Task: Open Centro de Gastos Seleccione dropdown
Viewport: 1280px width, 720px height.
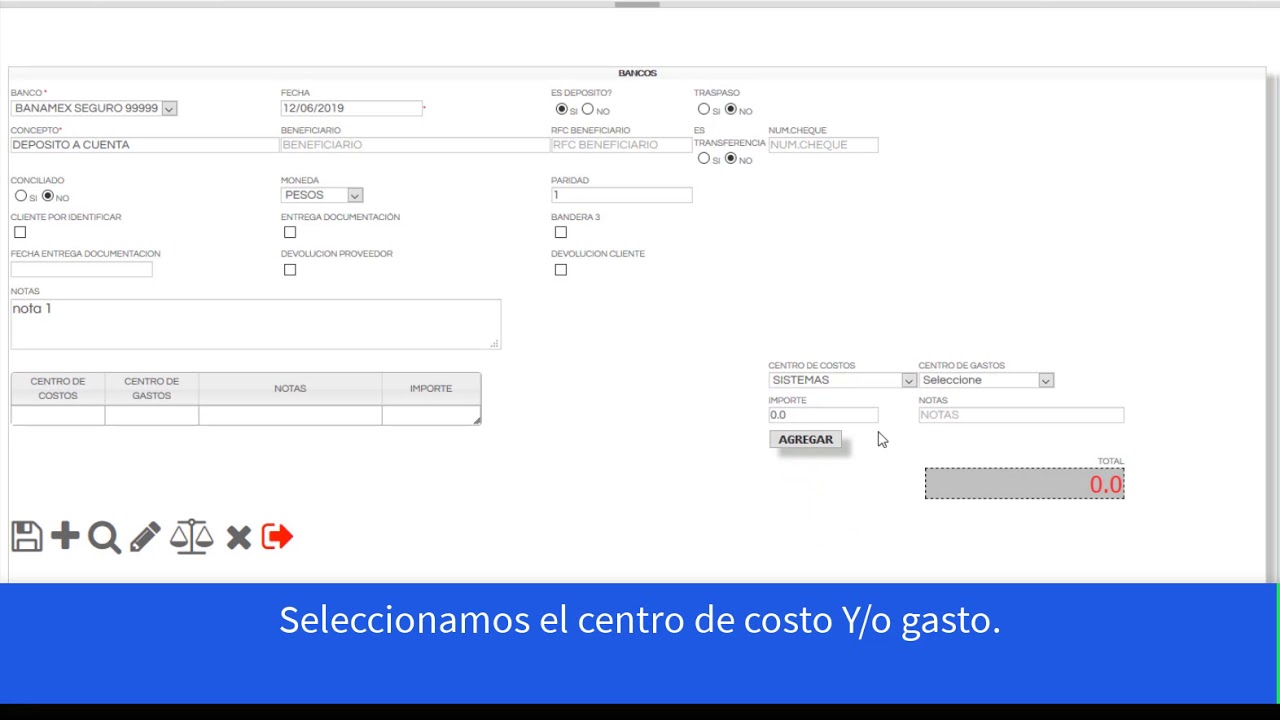Action: (x=986, y=380)
